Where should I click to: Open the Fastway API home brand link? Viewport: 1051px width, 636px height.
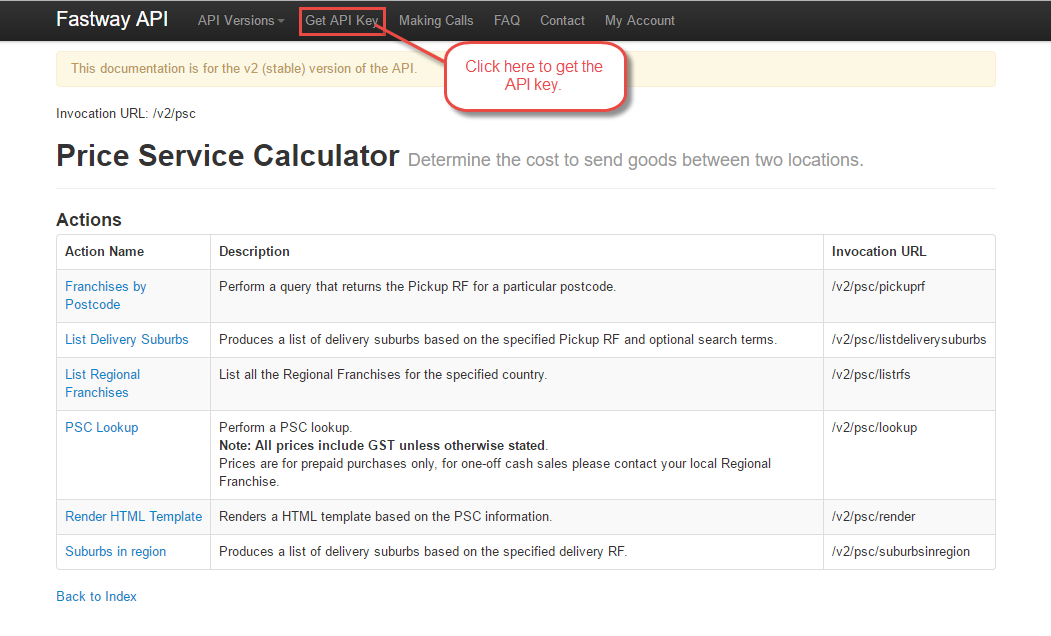click(112, 19)
